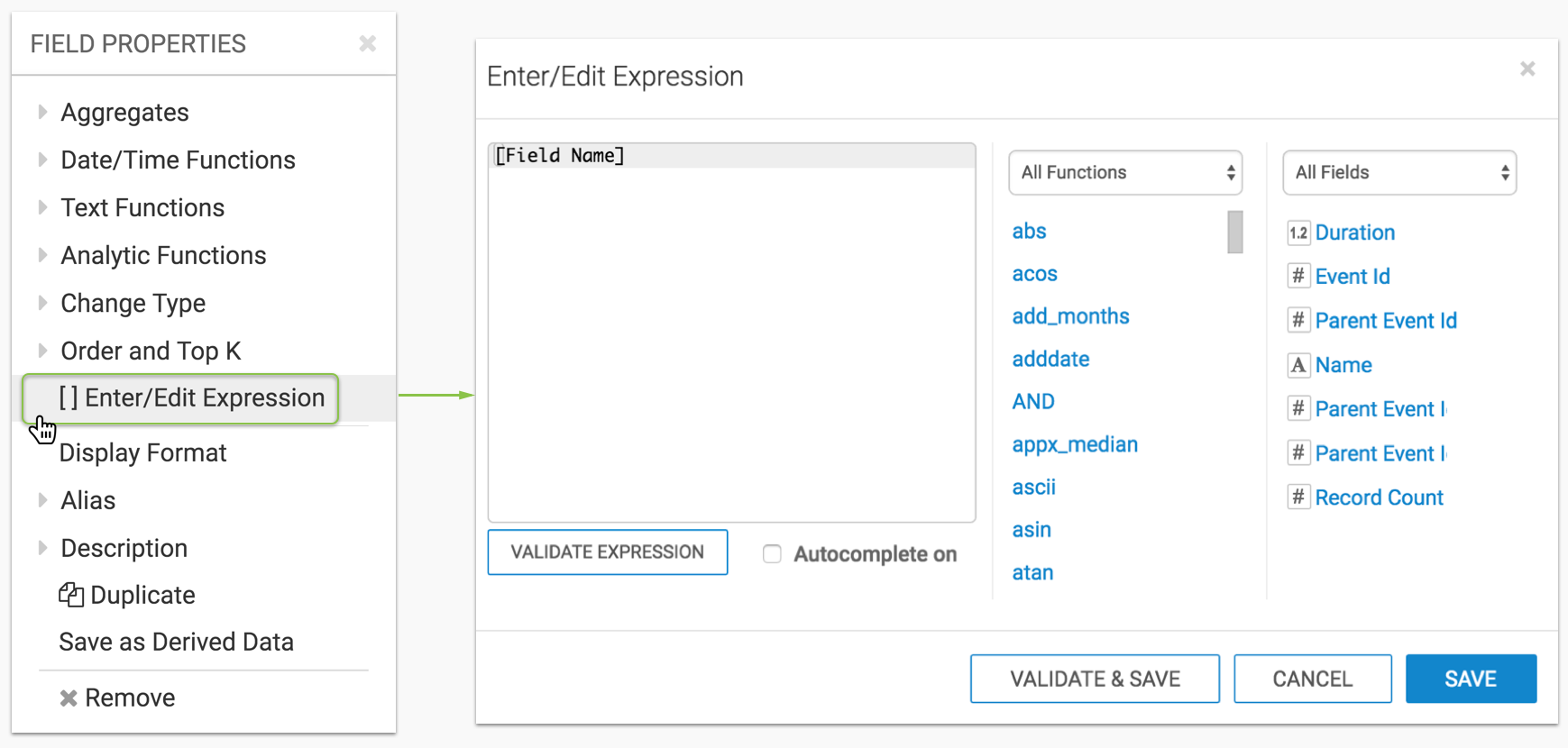
Task: Click inside the expression text area
Action: click(x=731, y=342)
